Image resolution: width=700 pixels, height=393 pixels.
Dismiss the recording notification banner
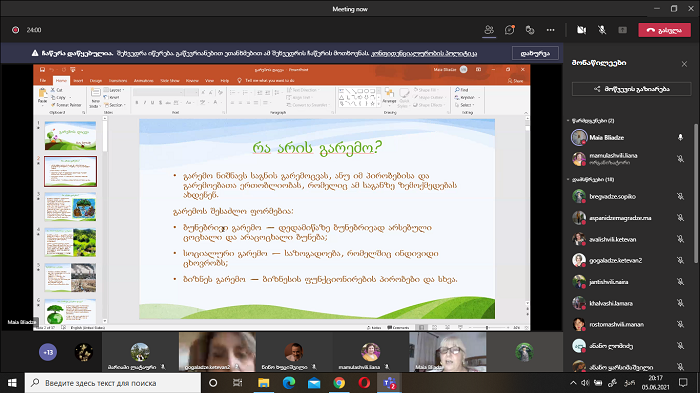pyautogui.click(x=535, y=53)
